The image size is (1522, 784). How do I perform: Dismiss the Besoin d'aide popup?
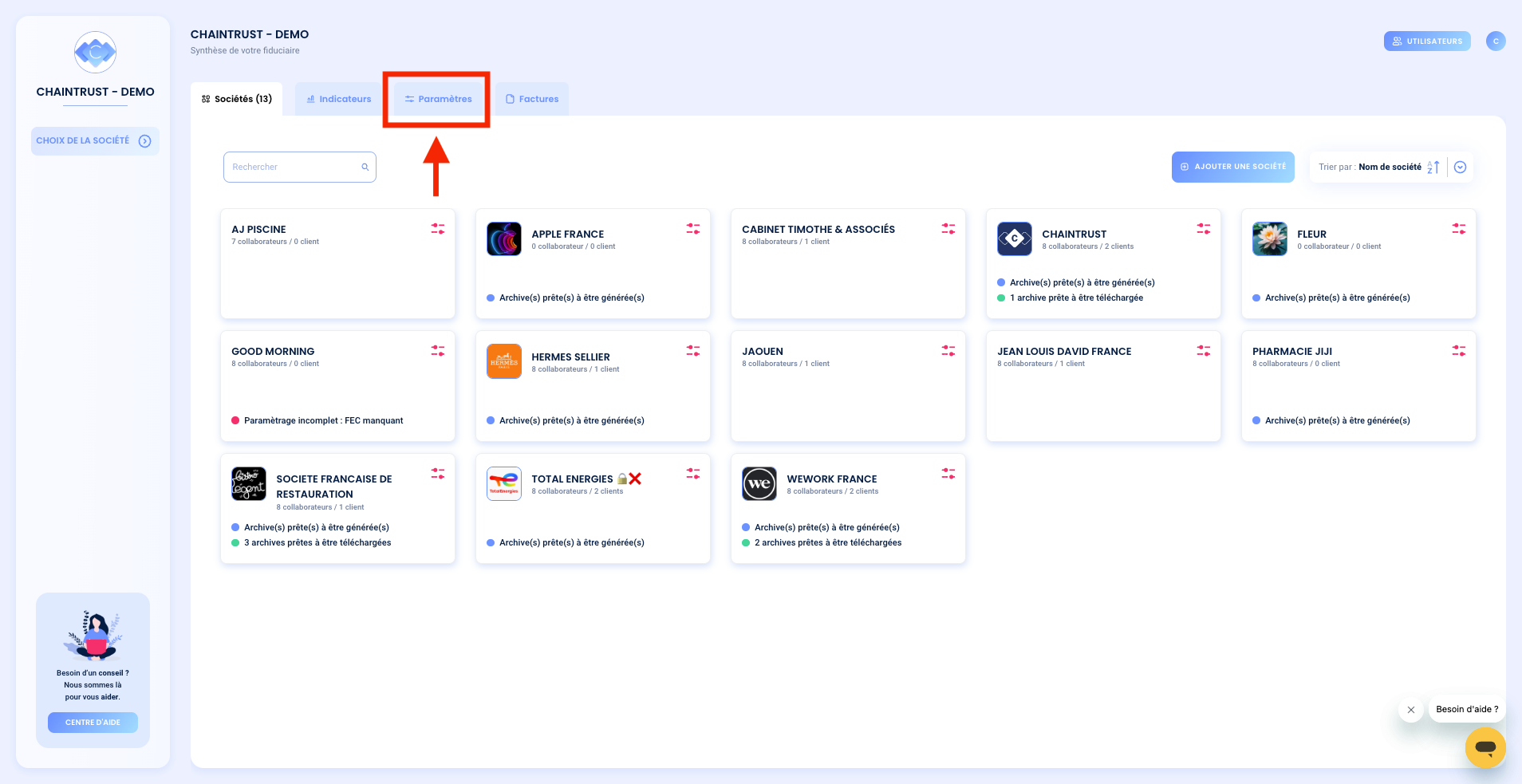[1411, 710]
